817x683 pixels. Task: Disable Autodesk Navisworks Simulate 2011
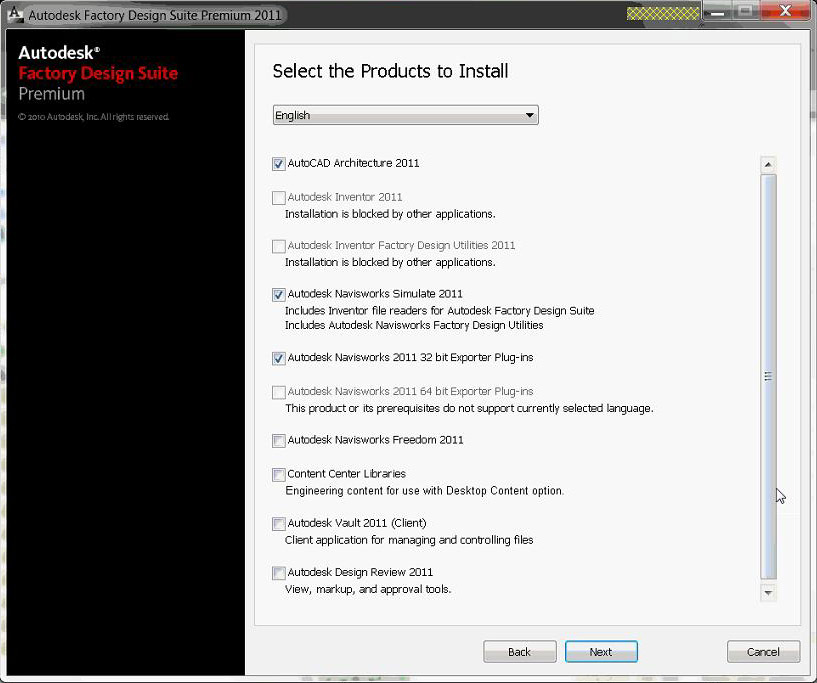click(278, 294)
